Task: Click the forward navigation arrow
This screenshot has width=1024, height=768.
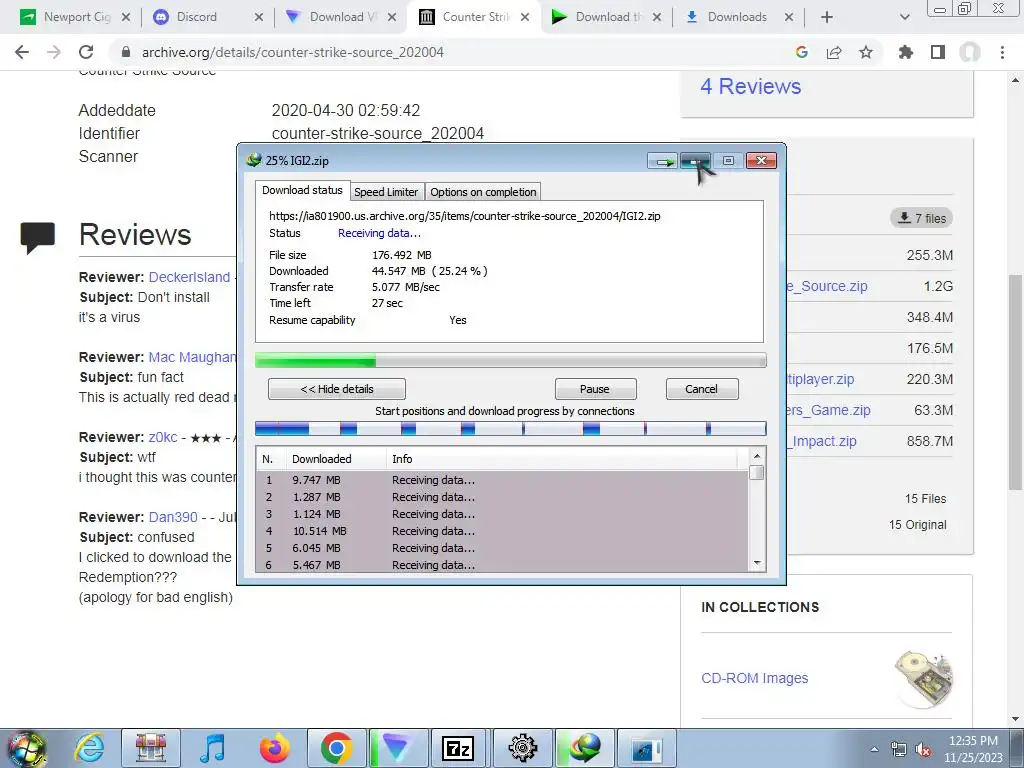Action: 54,52
